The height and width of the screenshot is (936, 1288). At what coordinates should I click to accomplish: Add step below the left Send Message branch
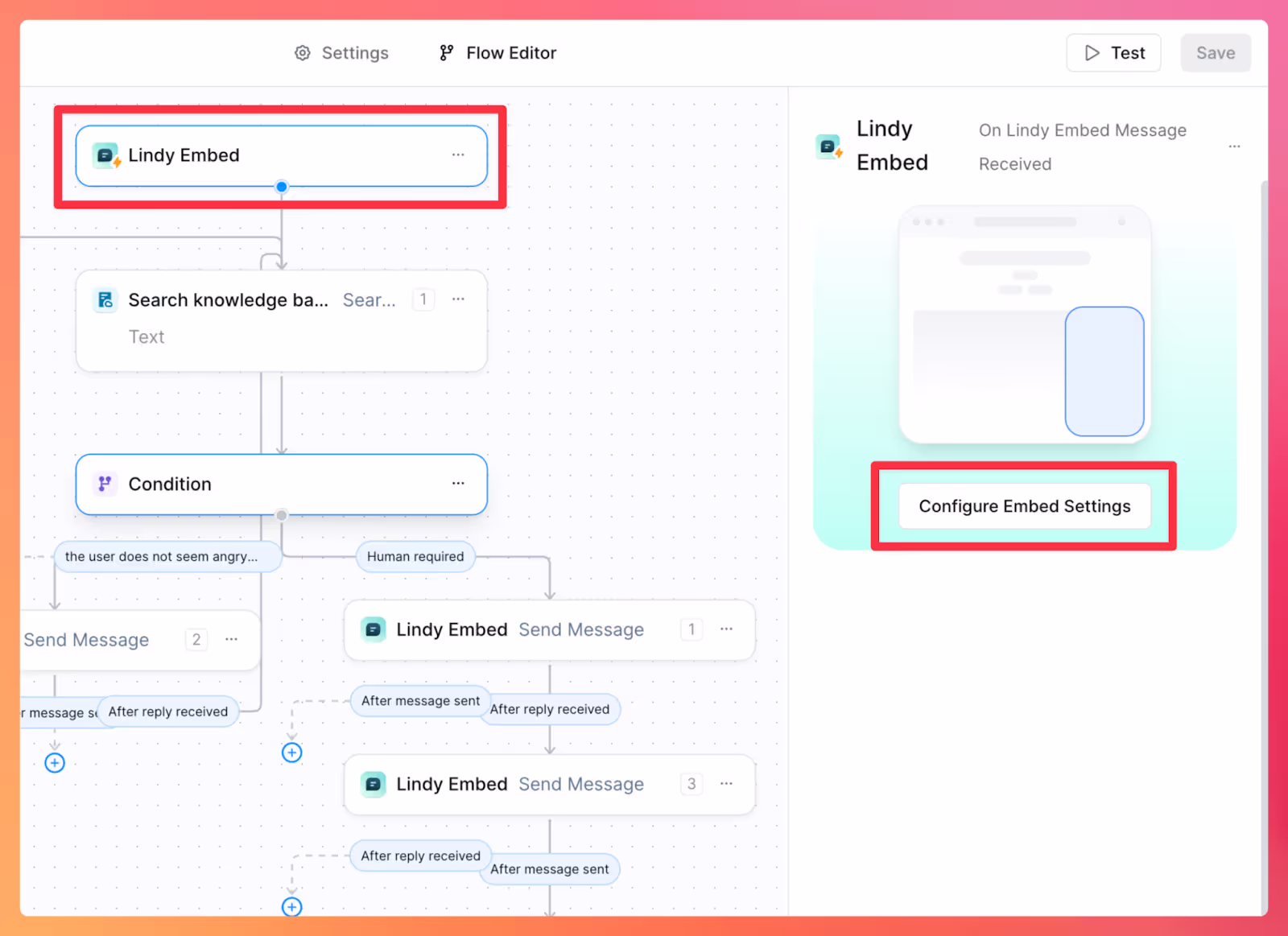[55, 763]
